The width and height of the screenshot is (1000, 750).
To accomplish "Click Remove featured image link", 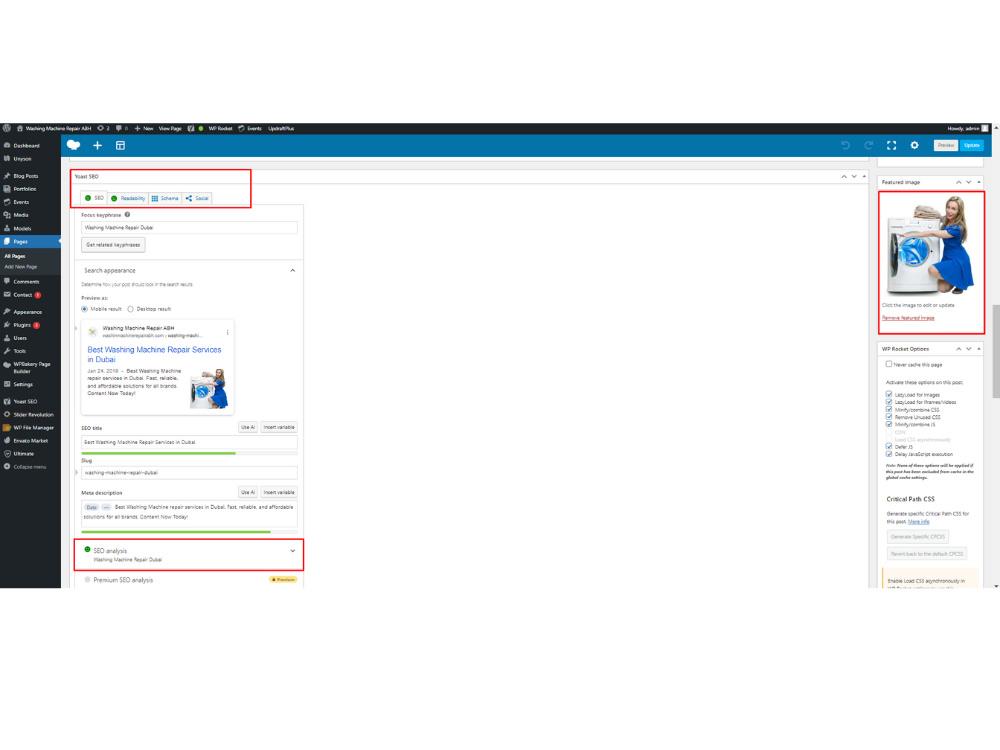I will click(908, 318).
